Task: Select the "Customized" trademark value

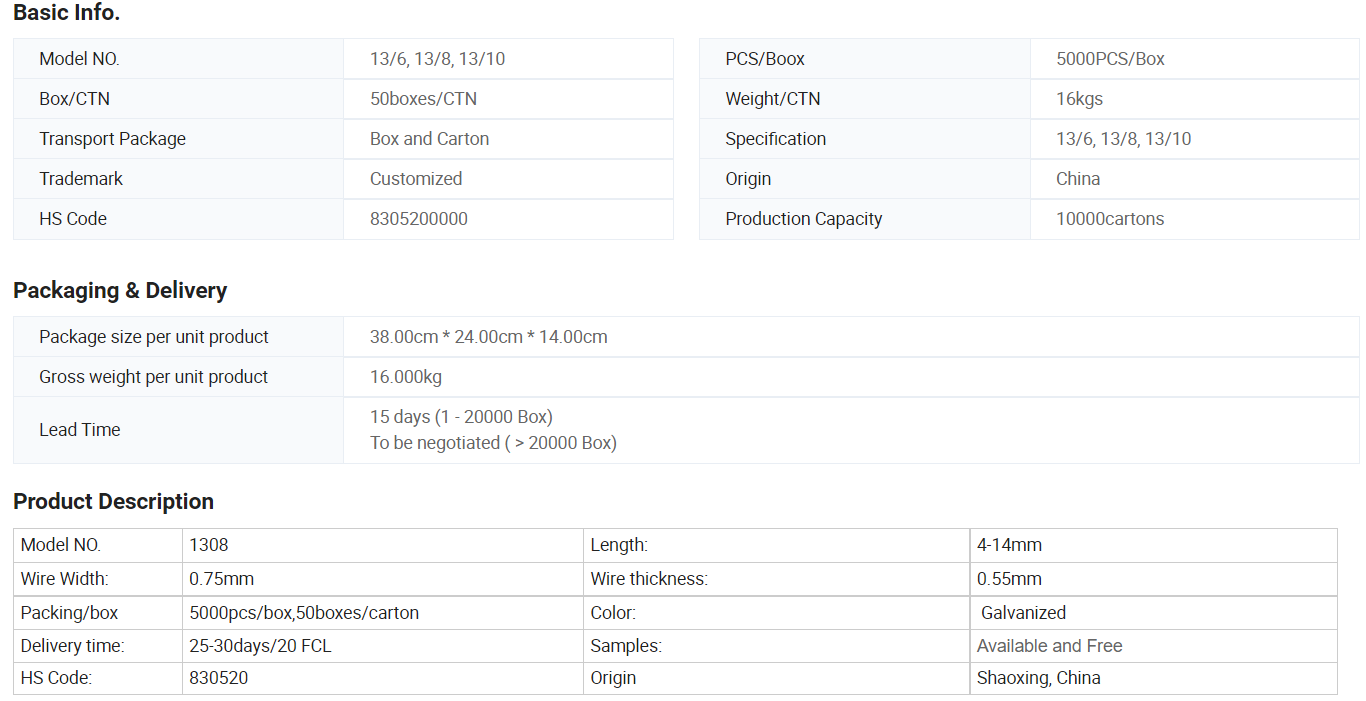Action: pyautogui.click(x=416, y=179)
